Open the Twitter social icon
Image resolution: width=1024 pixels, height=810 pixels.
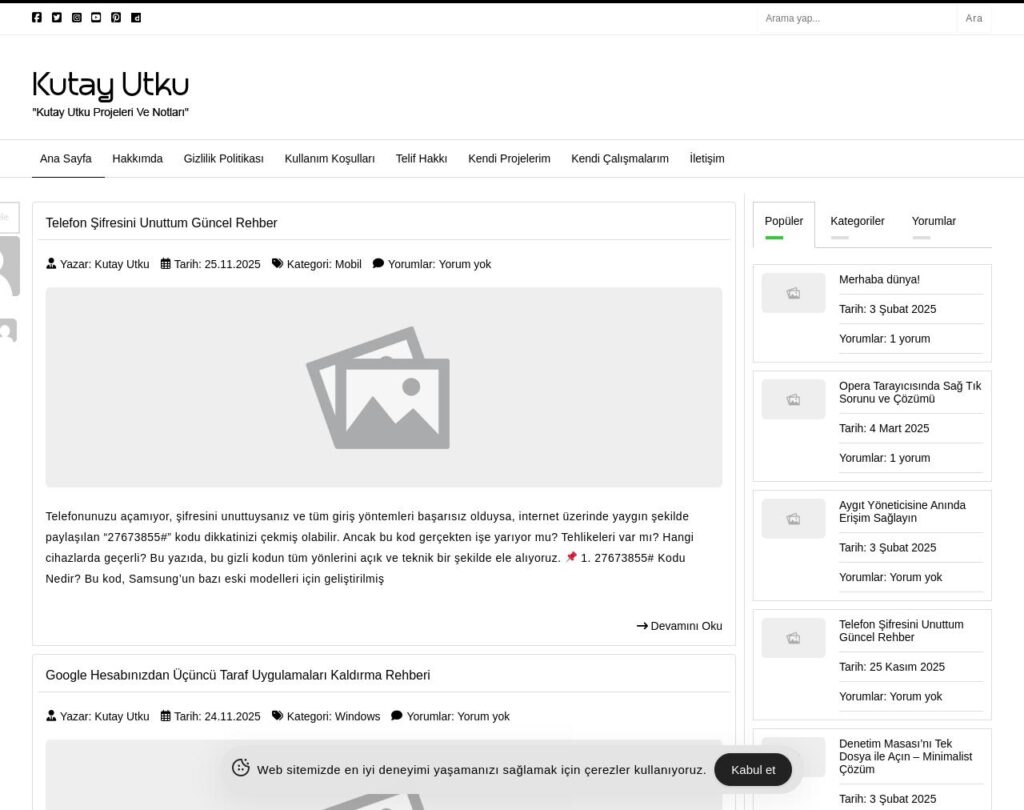pyautogui.click(x=57, y=18)
